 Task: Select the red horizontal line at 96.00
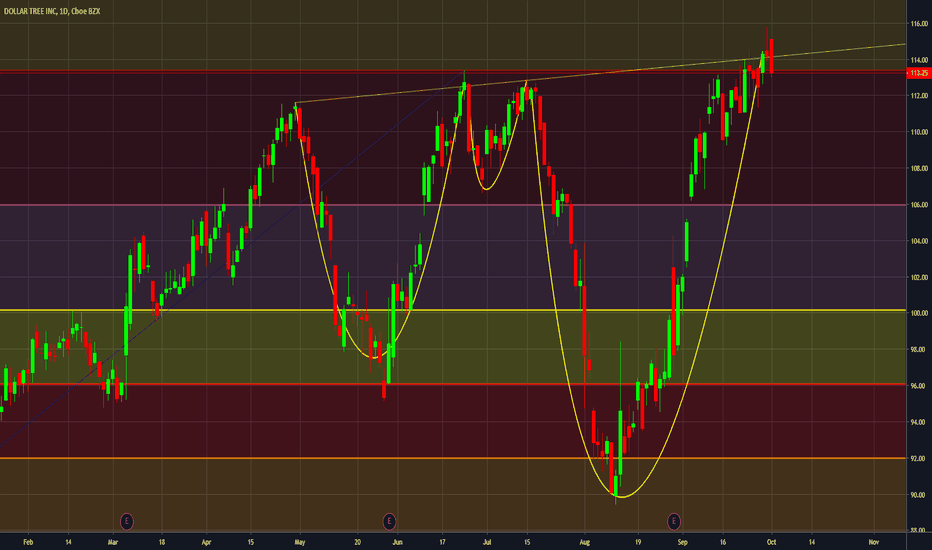453,385
